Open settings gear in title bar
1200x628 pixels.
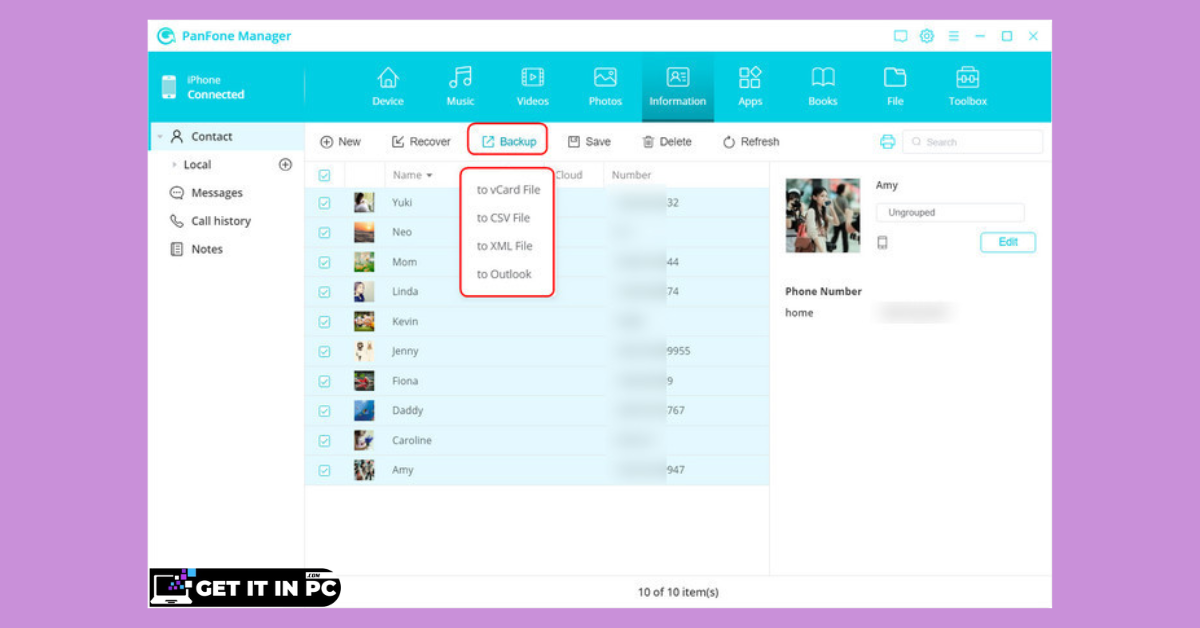tap(927, 36)
